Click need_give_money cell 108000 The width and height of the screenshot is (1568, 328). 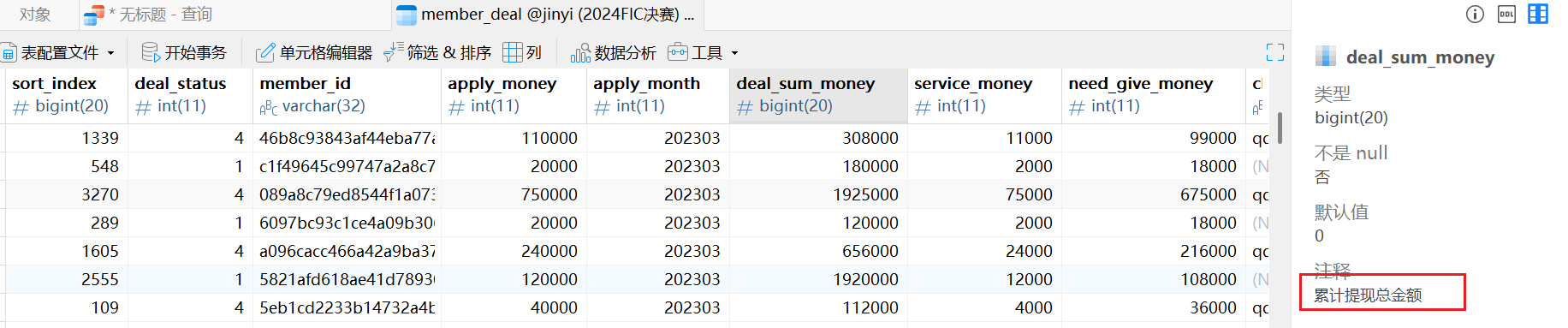[1153, 279]
